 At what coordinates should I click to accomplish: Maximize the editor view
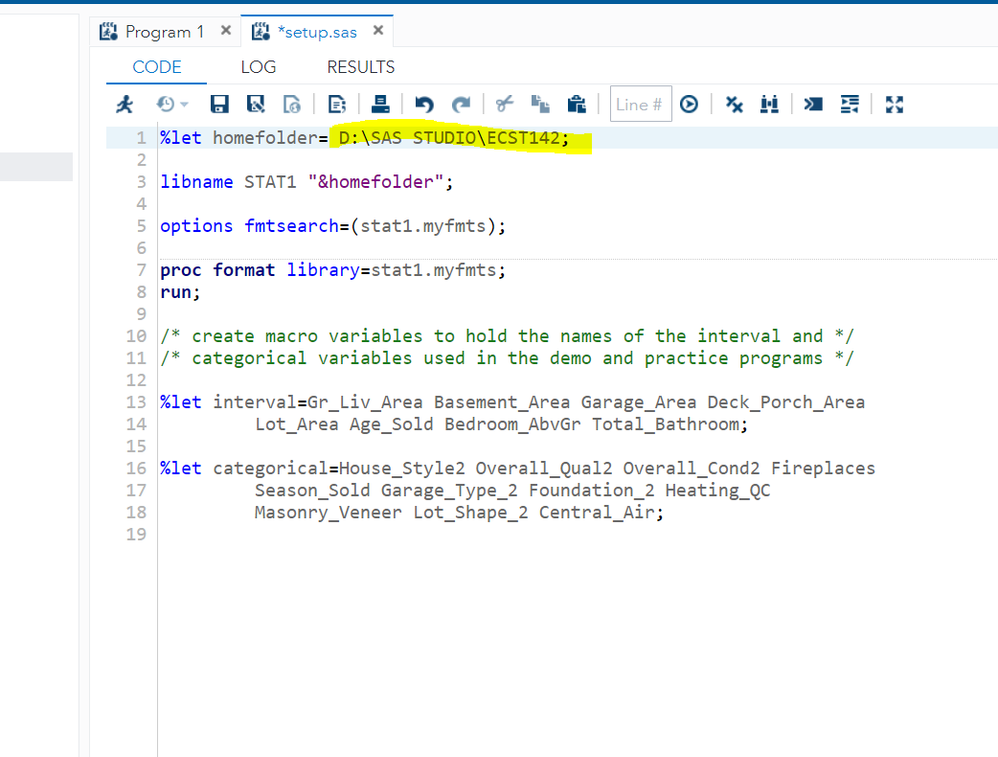894,104
